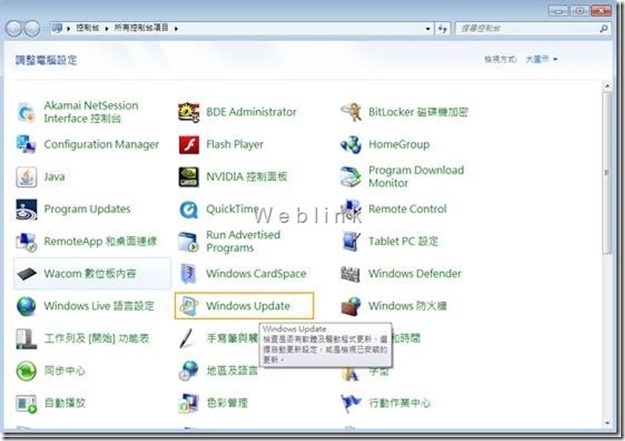The height and width of the screenshot is (441, 625).
Task: Click the 字型 fonts label
Action: 379,372
